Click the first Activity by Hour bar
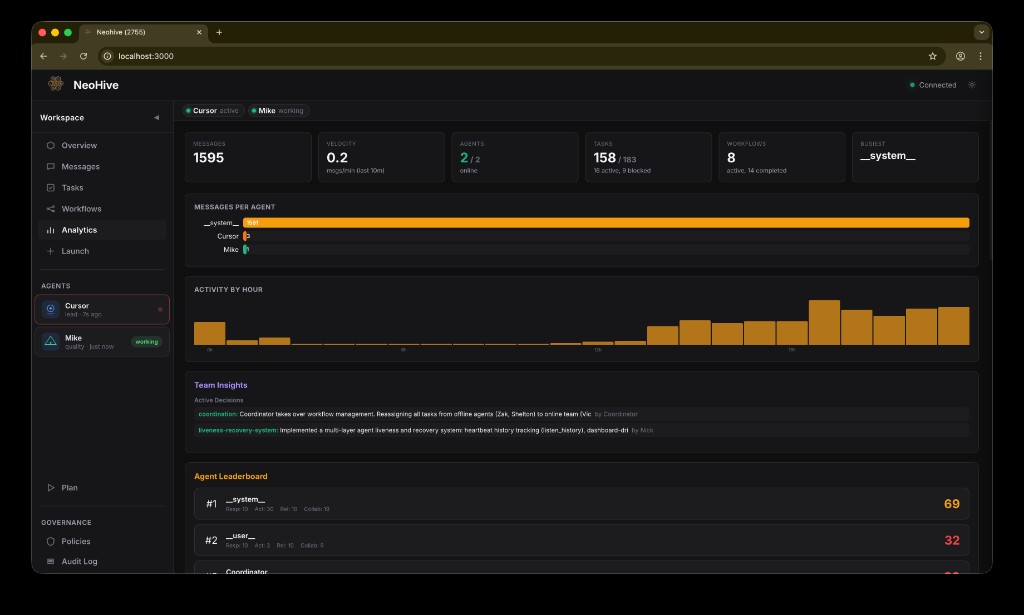This screenshot has height=615, width=1024. click(x=210, y=333)
